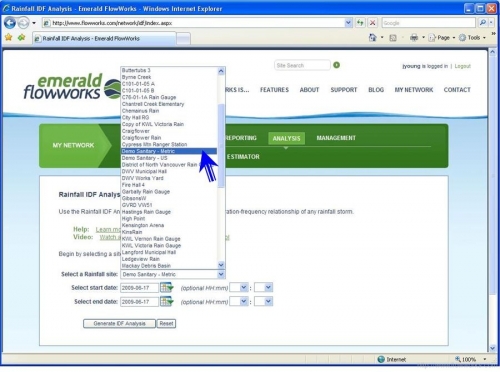Select Byrne Creek in site list
Viewport: 500px width, 372px height.
[169, 77]
